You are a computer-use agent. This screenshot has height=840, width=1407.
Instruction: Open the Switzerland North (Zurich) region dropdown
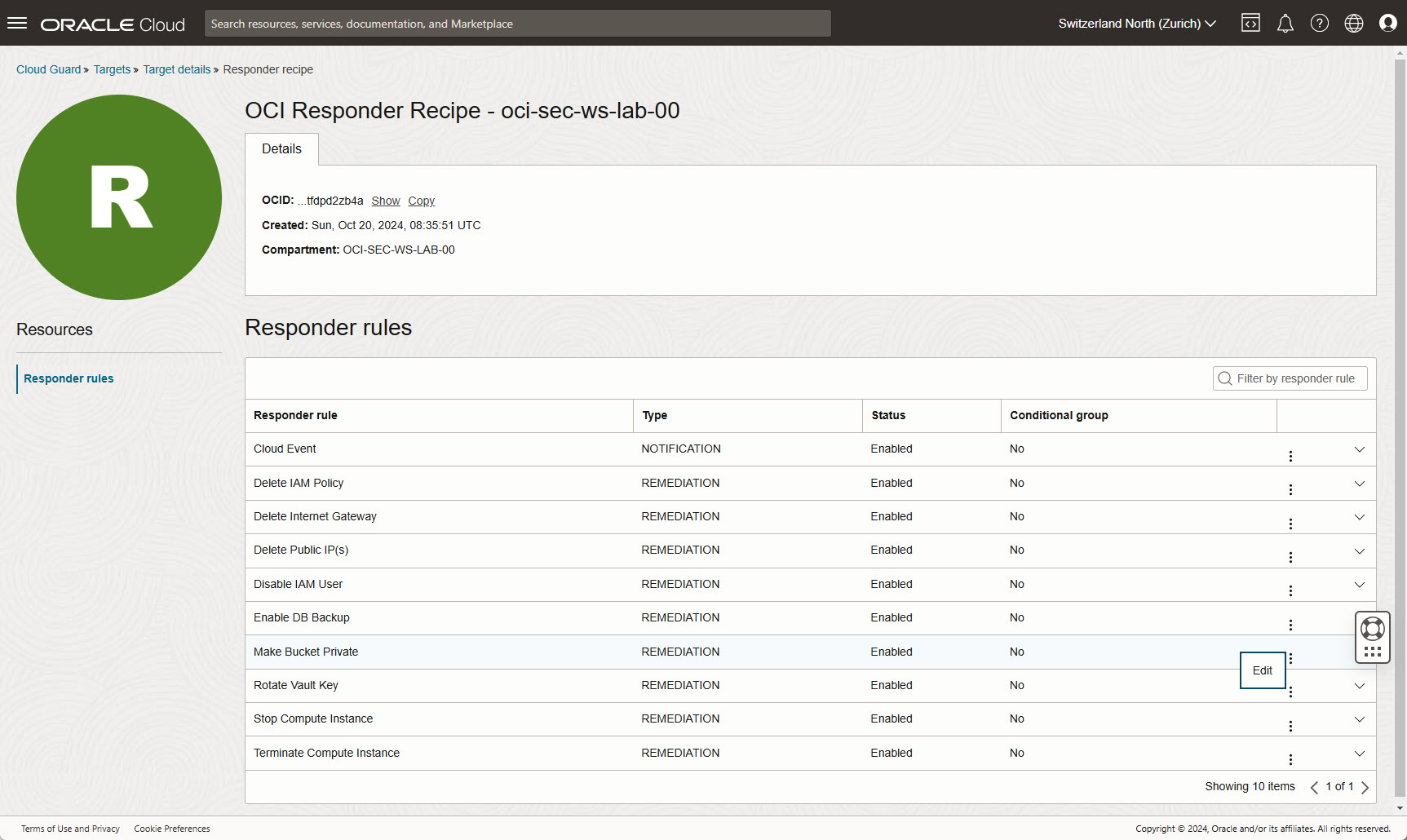click(x=1137, y=24)
